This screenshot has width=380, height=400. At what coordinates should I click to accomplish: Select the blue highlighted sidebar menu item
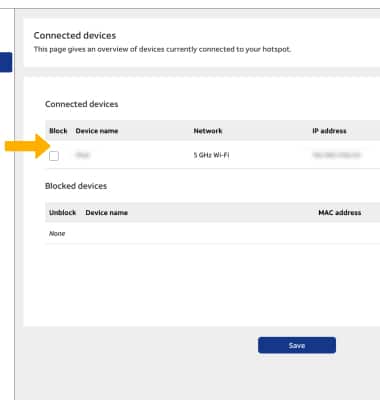(x=6, y=62)
